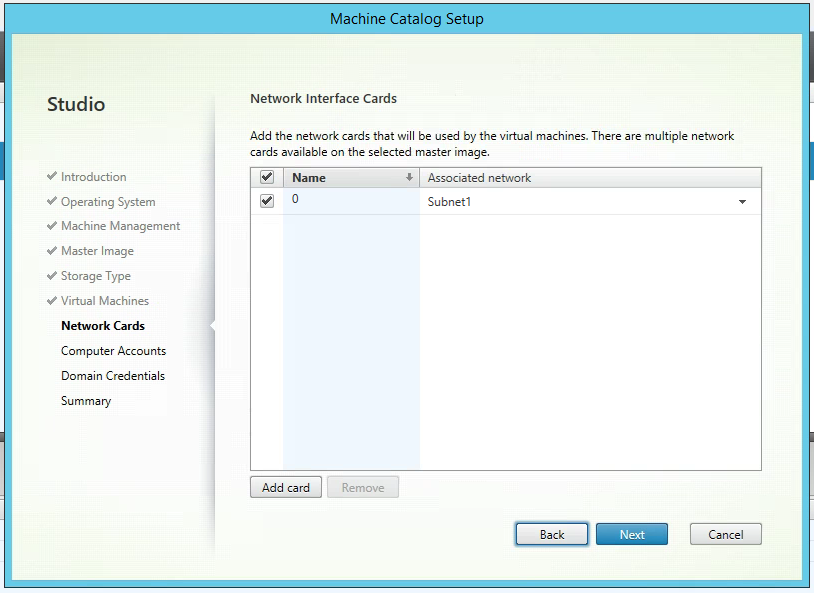The width and height of the screenshot is (814, 593).
Task: Cancel the Machine Catalog Setup wizard
Action: pos(726,535)
